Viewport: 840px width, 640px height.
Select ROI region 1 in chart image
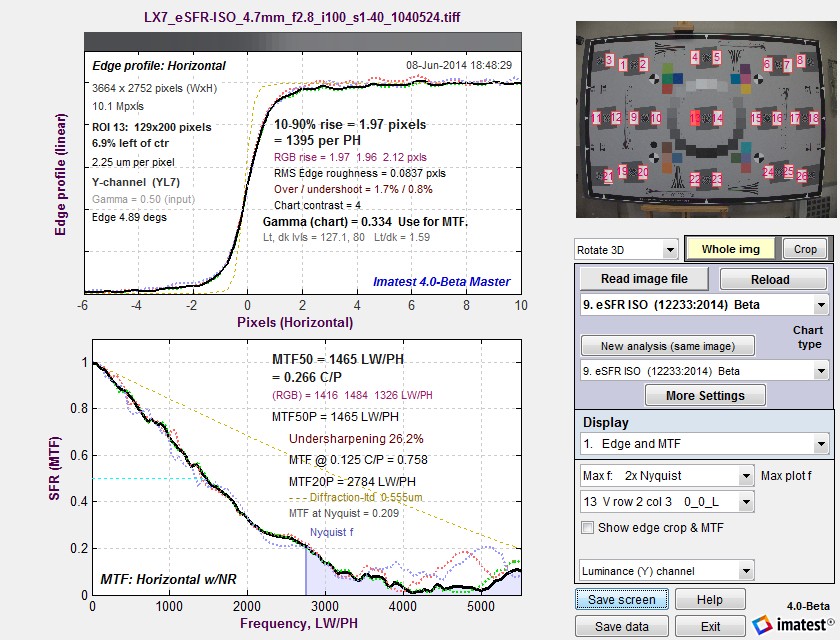623,65
